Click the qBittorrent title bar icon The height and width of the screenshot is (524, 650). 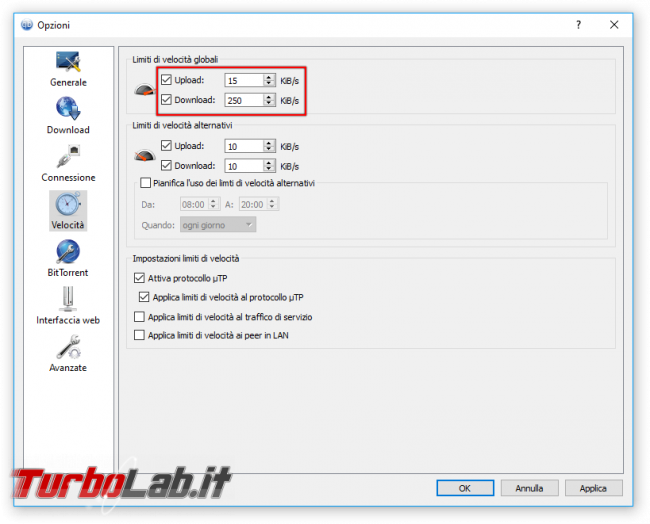tap(27, 25)
